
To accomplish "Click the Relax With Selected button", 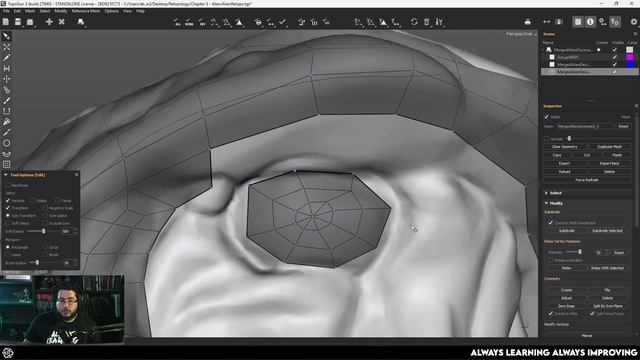I will coord(607,268).
